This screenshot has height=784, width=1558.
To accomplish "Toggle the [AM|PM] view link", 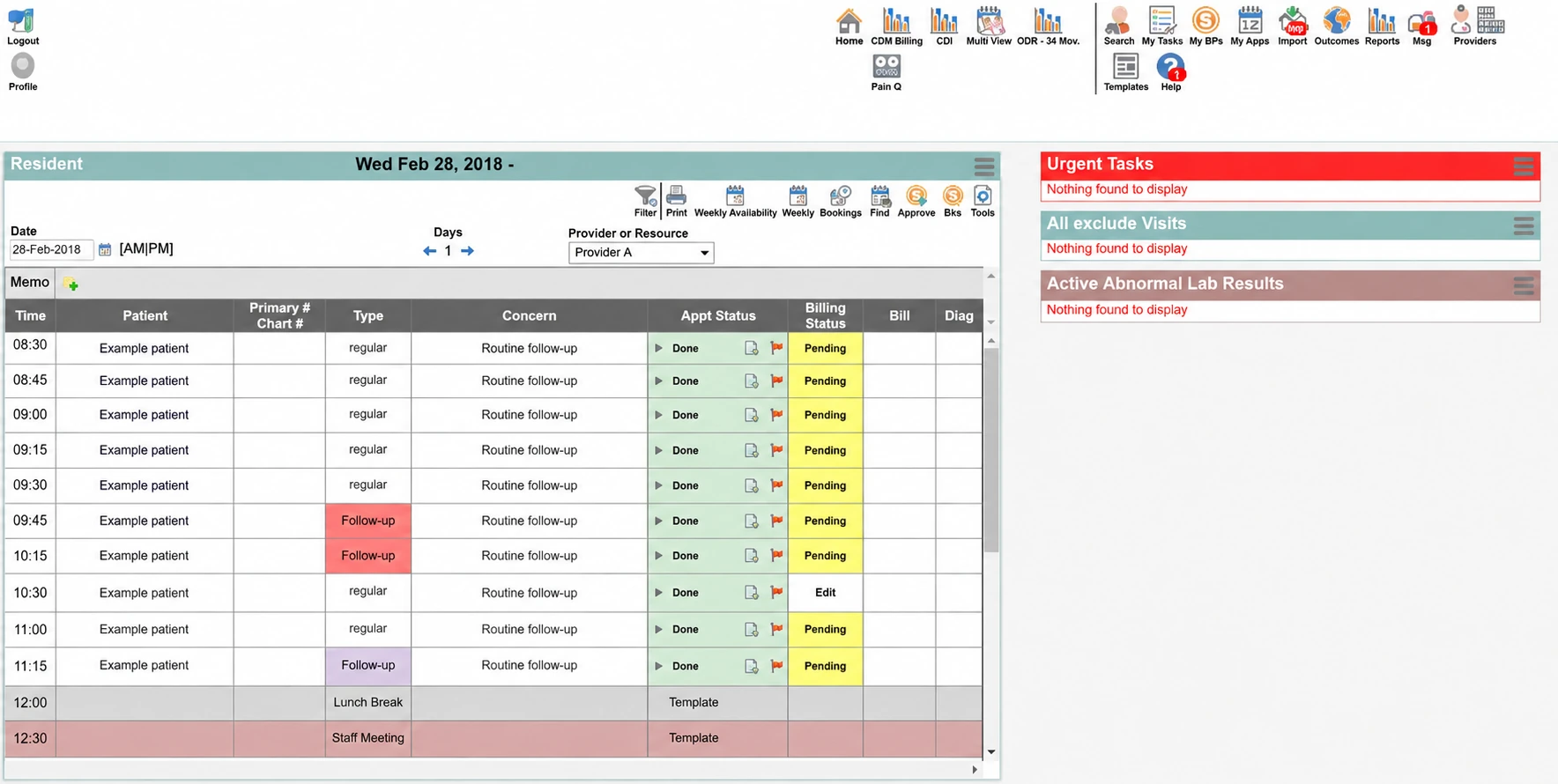I will (146, 249).
